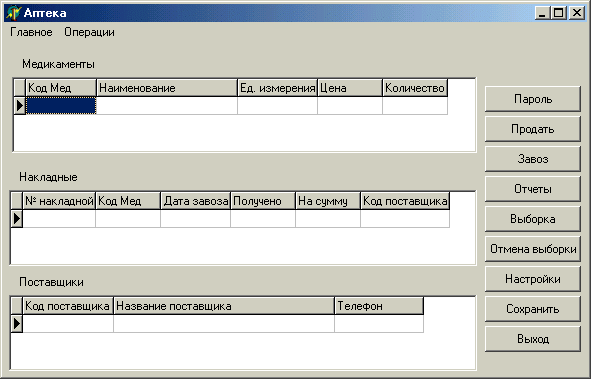
Task: Click the empty Наименование cell
Action: tap(167, 105)
